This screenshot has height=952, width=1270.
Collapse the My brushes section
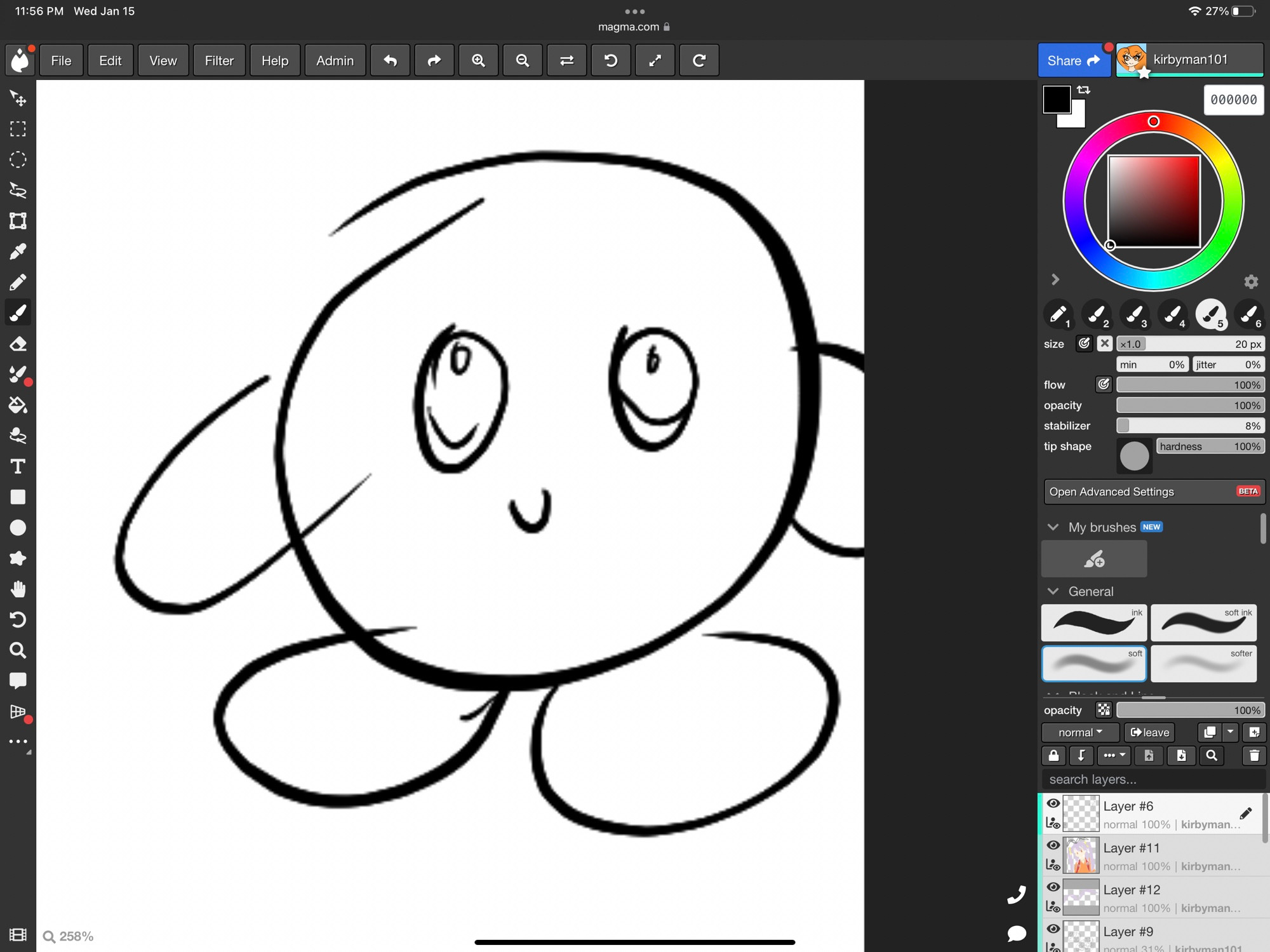(x=1053, y=527)
